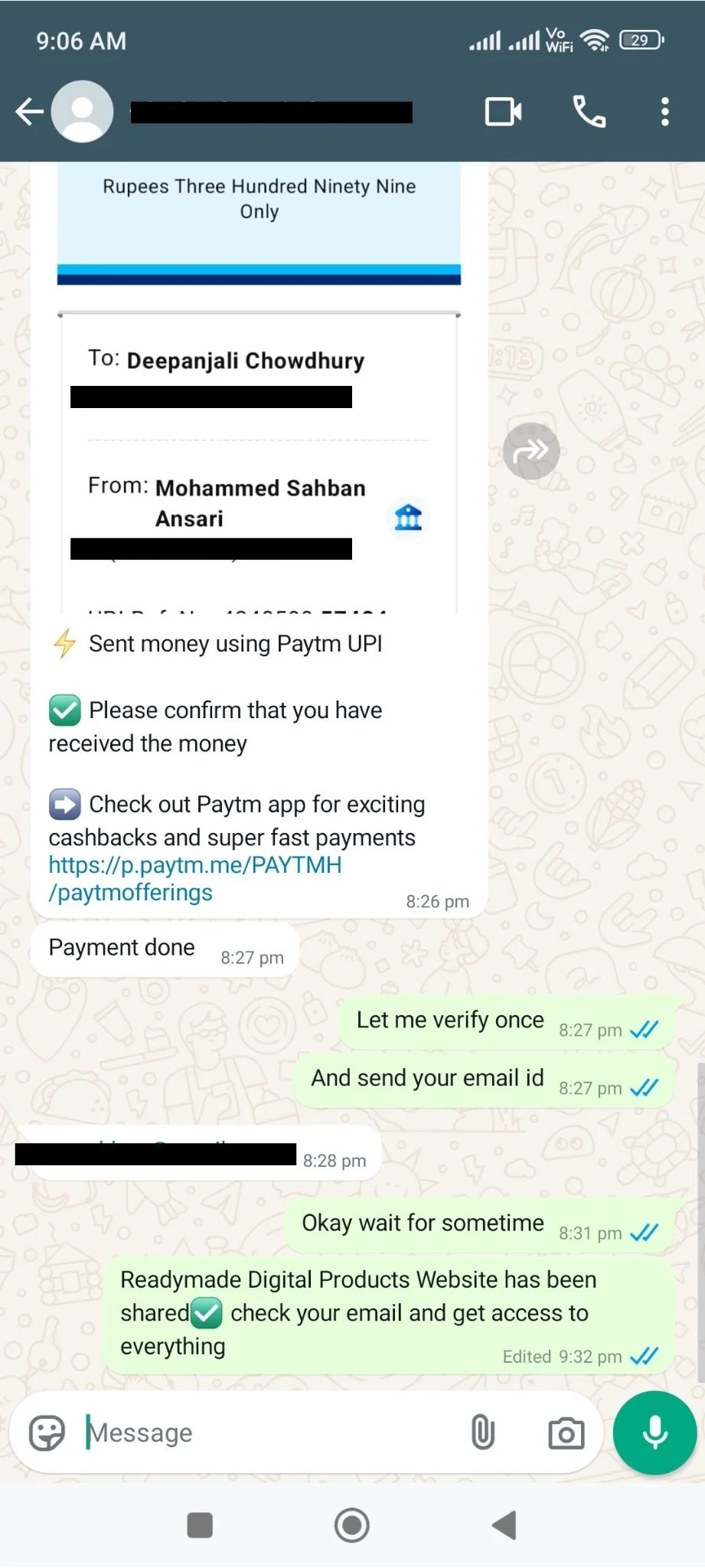Viewport: 705px width, 1568px height.
Task: Tap the back arrow in chat header
Action: point(29,112)
